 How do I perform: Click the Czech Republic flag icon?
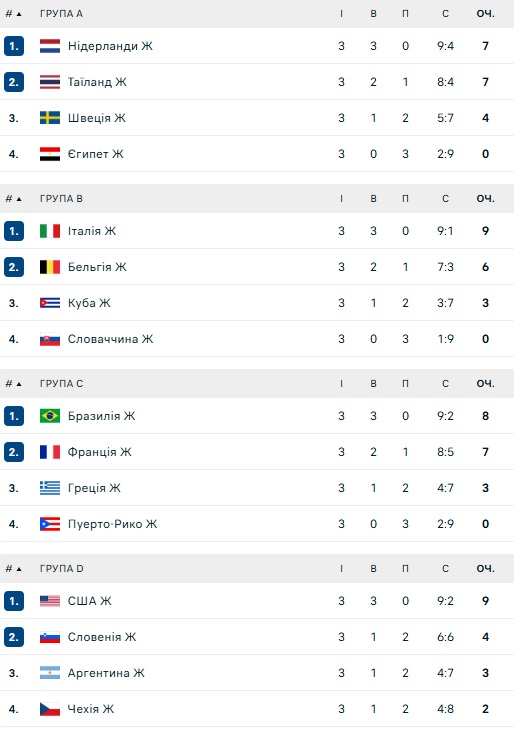(x=50, y=709)
